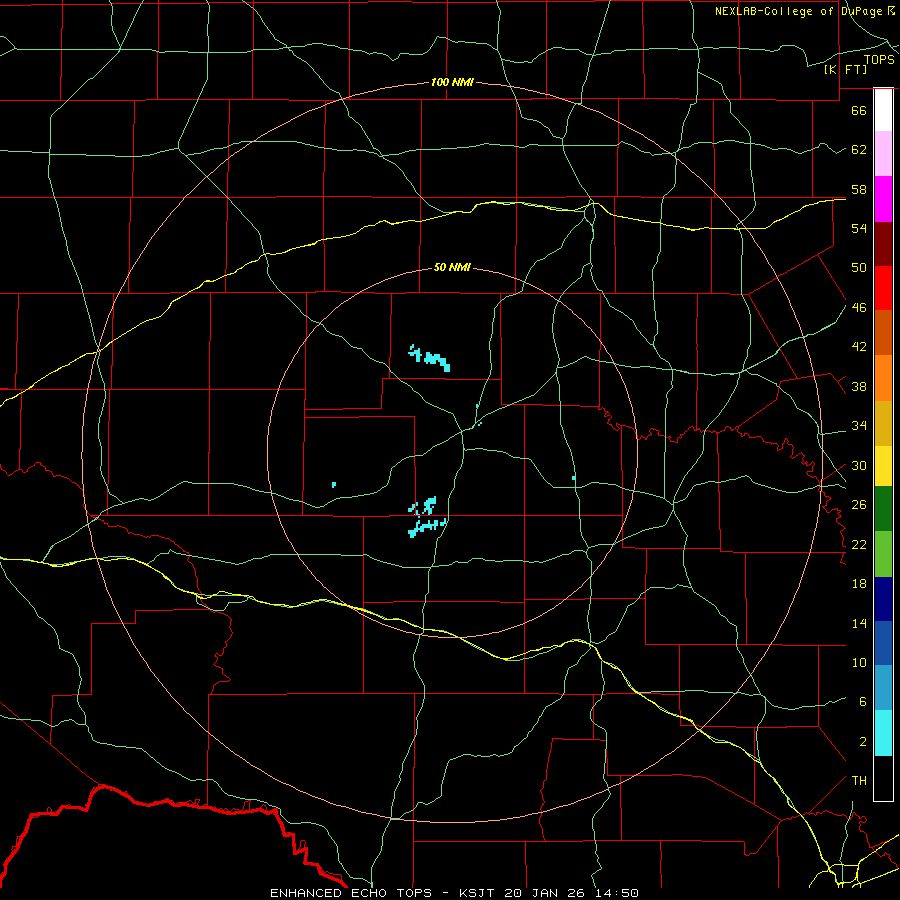Click the light pink legend swatch
This screenshot has width=900, height=900.
pyautogui.click(x=883, y=154)
